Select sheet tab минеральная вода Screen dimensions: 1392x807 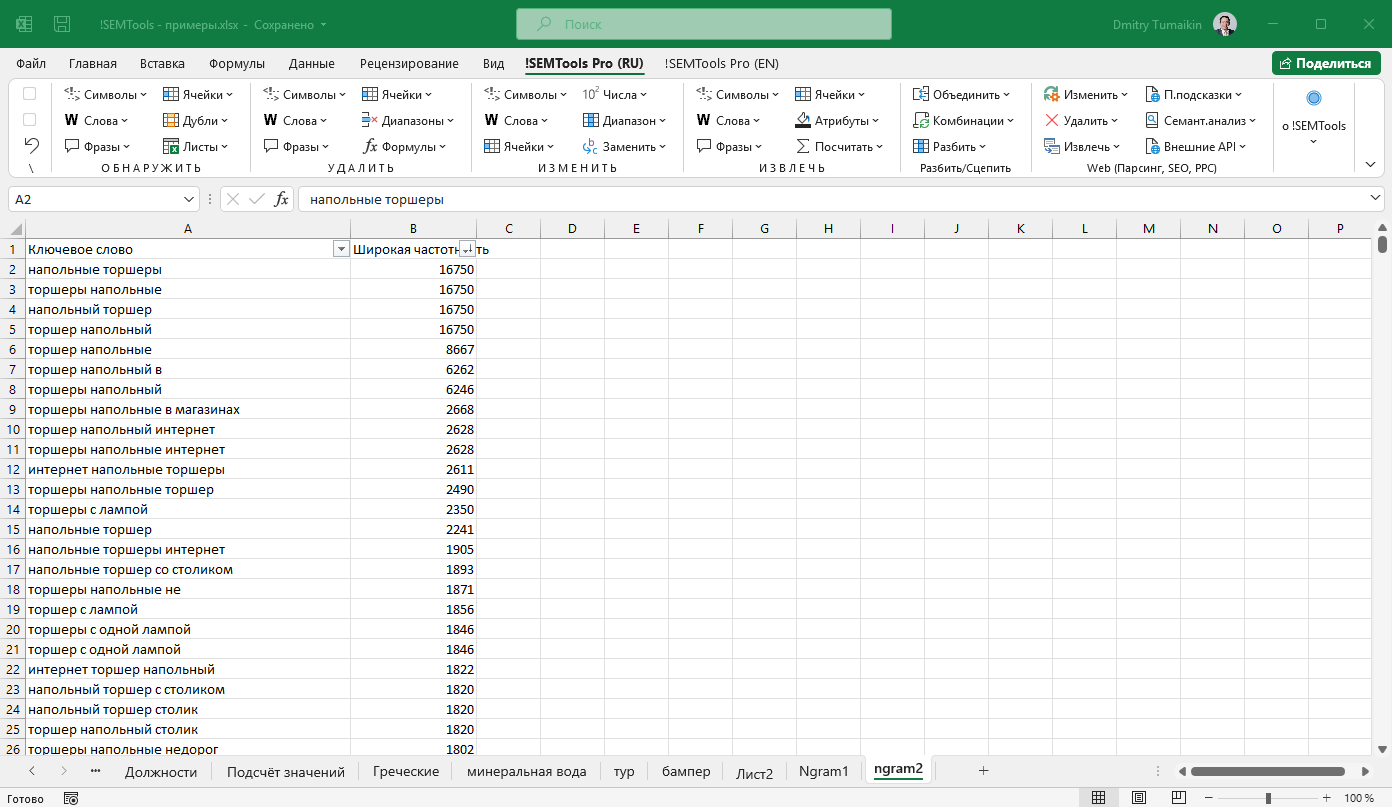coord(527,772)
